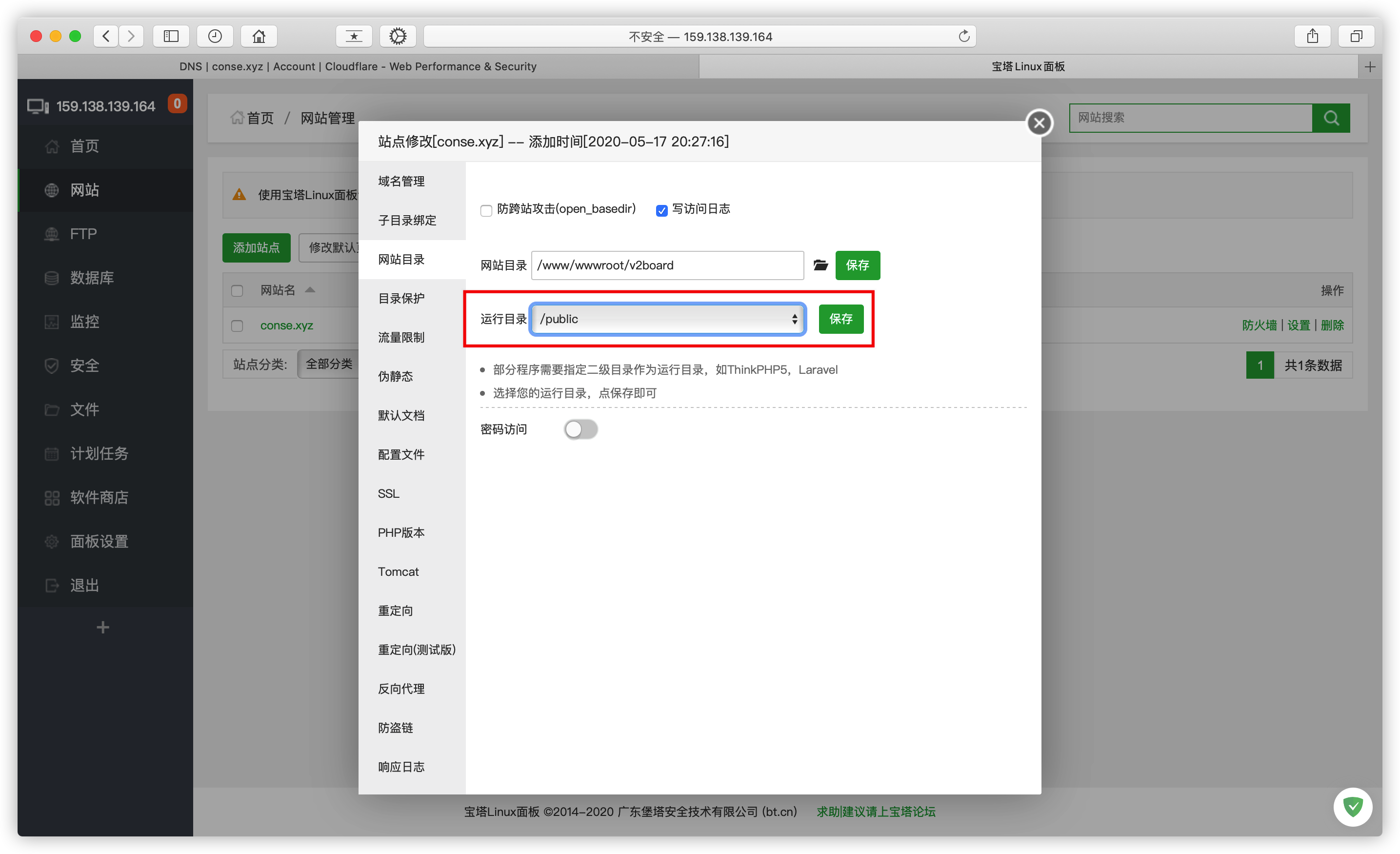
Task: Open 监控 in the sidebar
Action: tap(106, 322)
